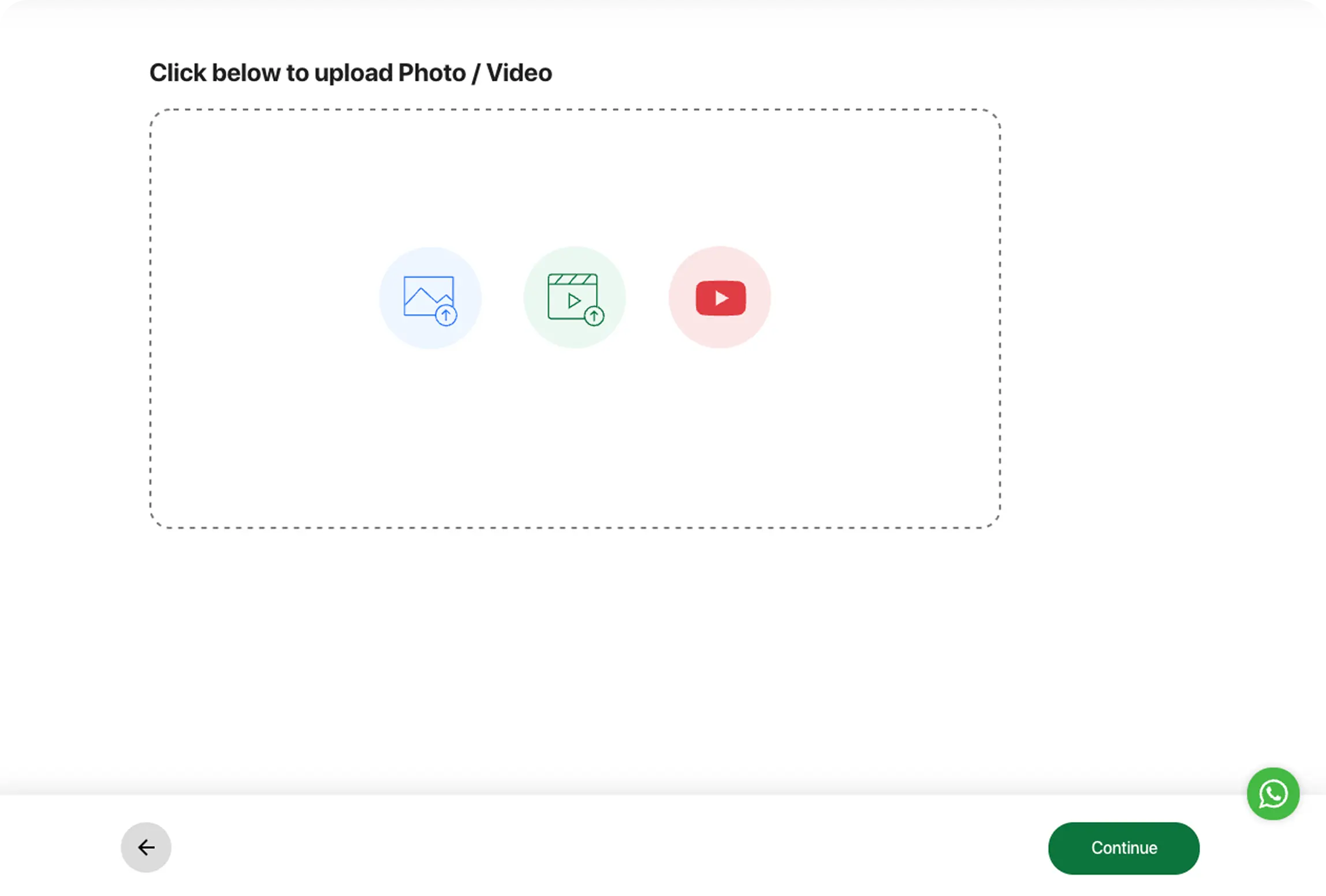Image resolution: width=1326 pixels, height=896 pixels.
Task: Open the WhatsApp chat bubble
Action: point(1273,794)
